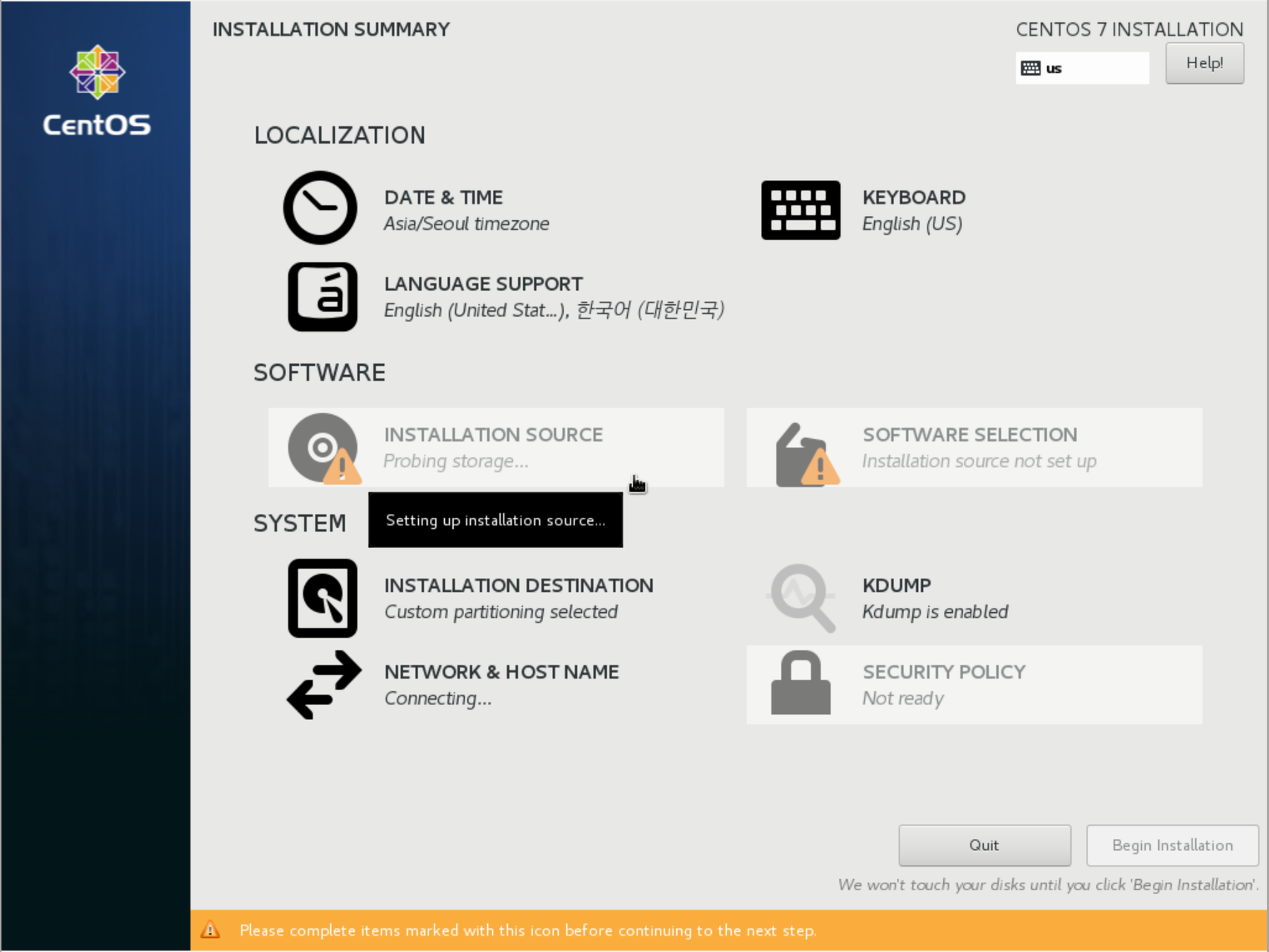The image size is (1269, 952).
Task: Open the Keyboard layout icon
Action: (x=800, y=210)
